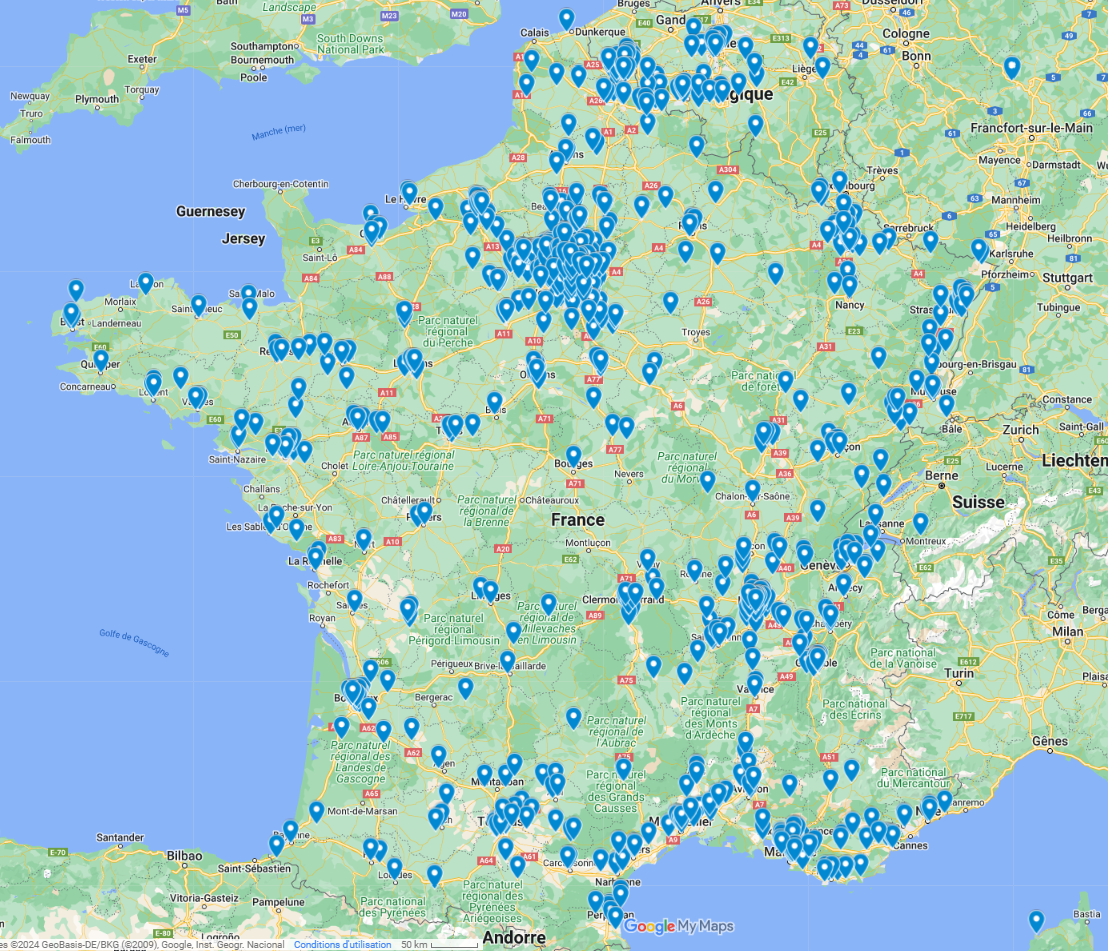The height and width of the screenshot is (951, 1108).
Task: Click the pin above Parc naturel de l'Aubrac
Action: point(573,716)
